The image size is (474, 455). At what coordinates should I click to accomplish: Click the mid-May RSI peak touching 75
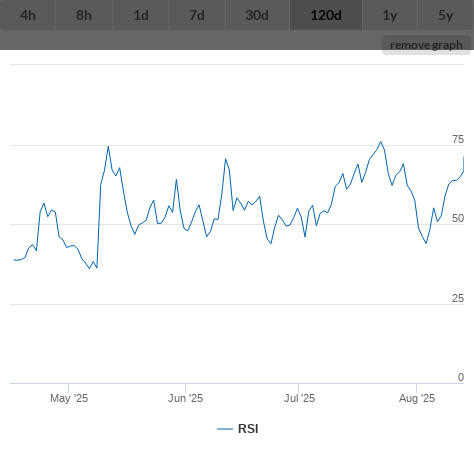click(x=108, y=146)
